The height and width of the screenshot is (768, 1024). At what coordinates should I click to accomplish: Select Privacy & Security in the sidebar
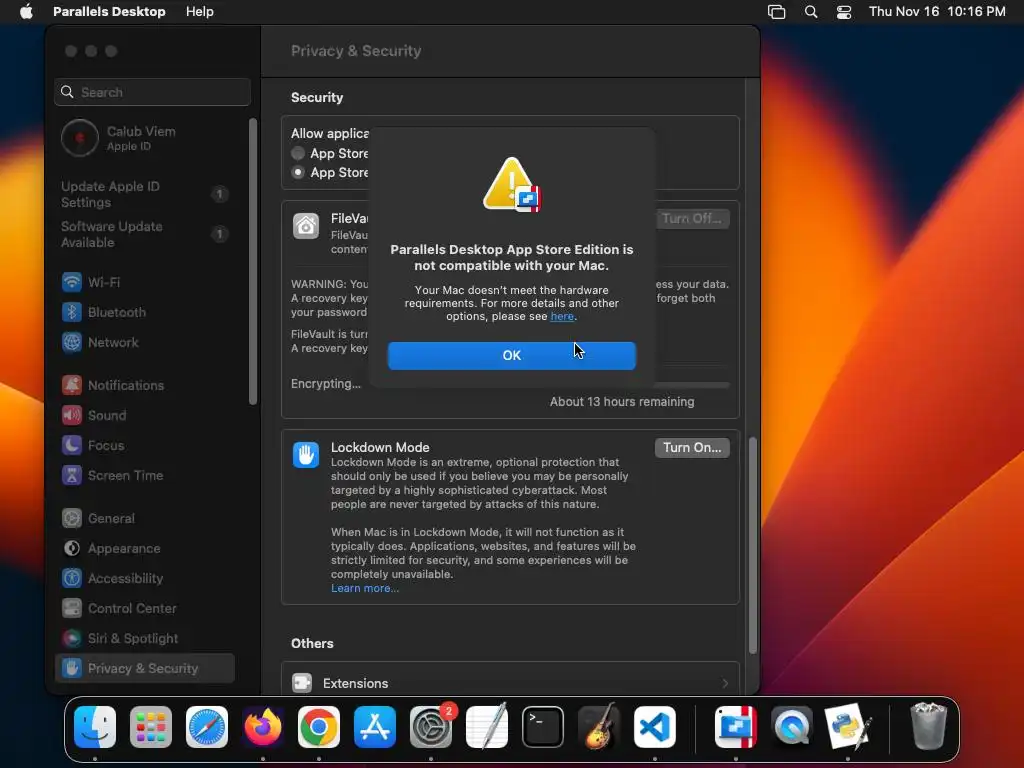click(145, 668)
